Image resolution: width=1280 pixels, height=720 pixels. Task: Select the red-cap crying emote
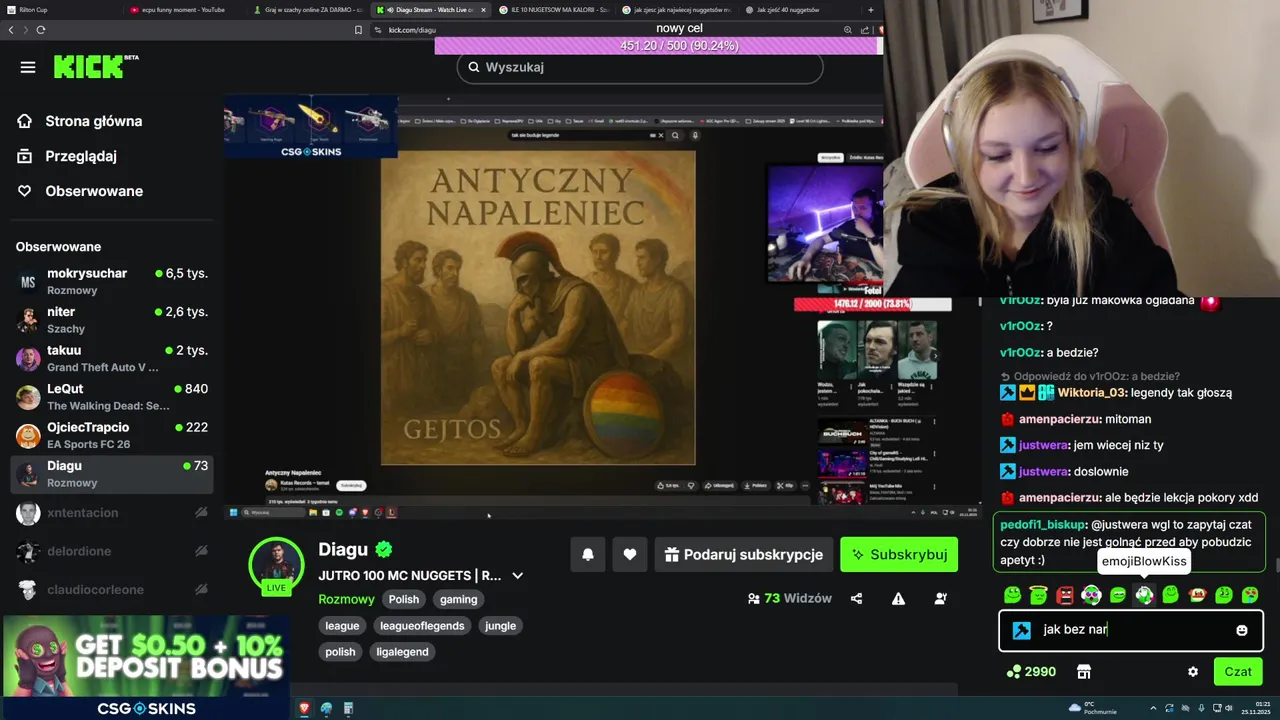click(x=1197, y=595)
